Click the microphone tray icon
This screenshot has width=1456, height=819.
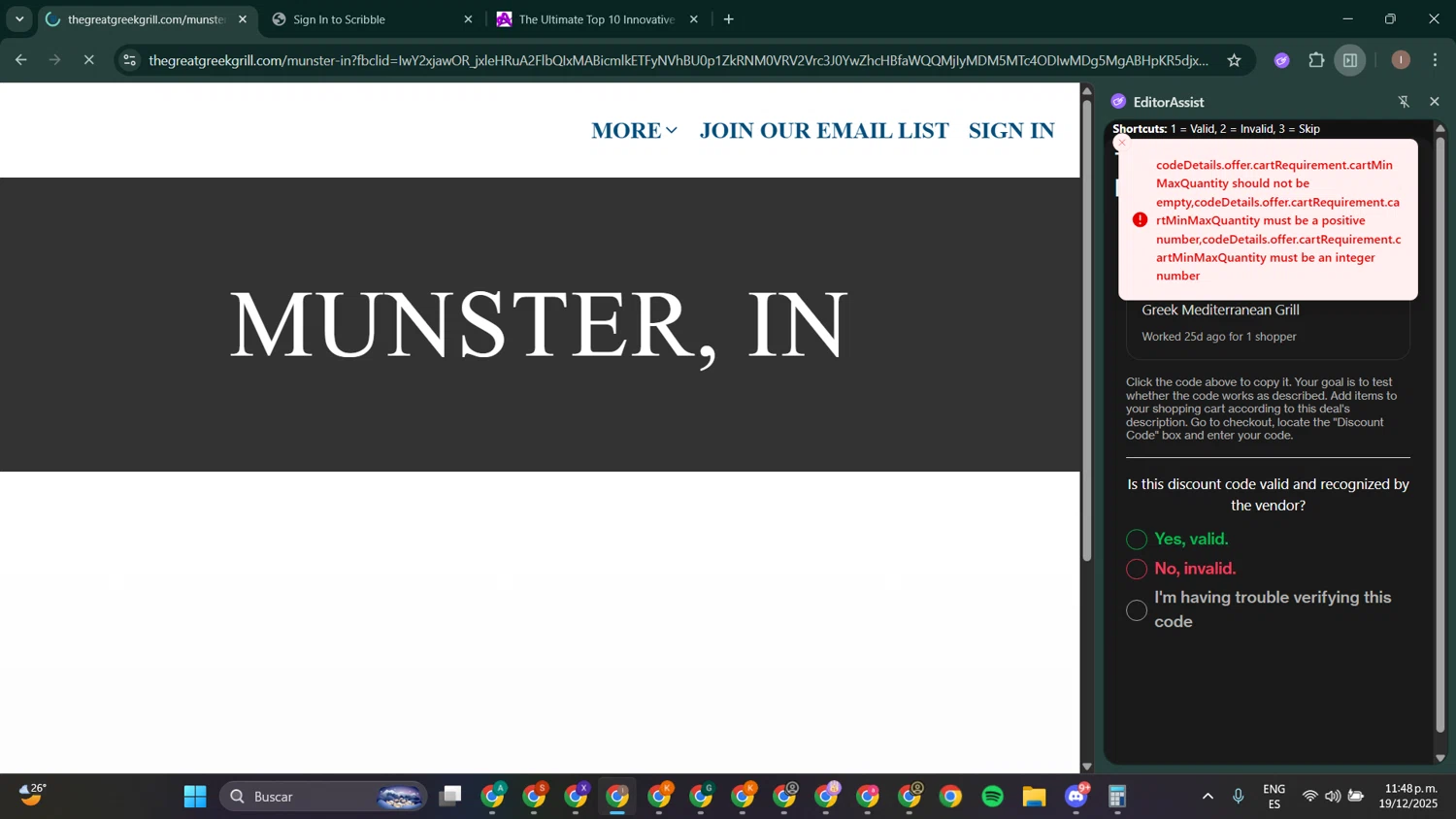click(x=1239, y=797)
